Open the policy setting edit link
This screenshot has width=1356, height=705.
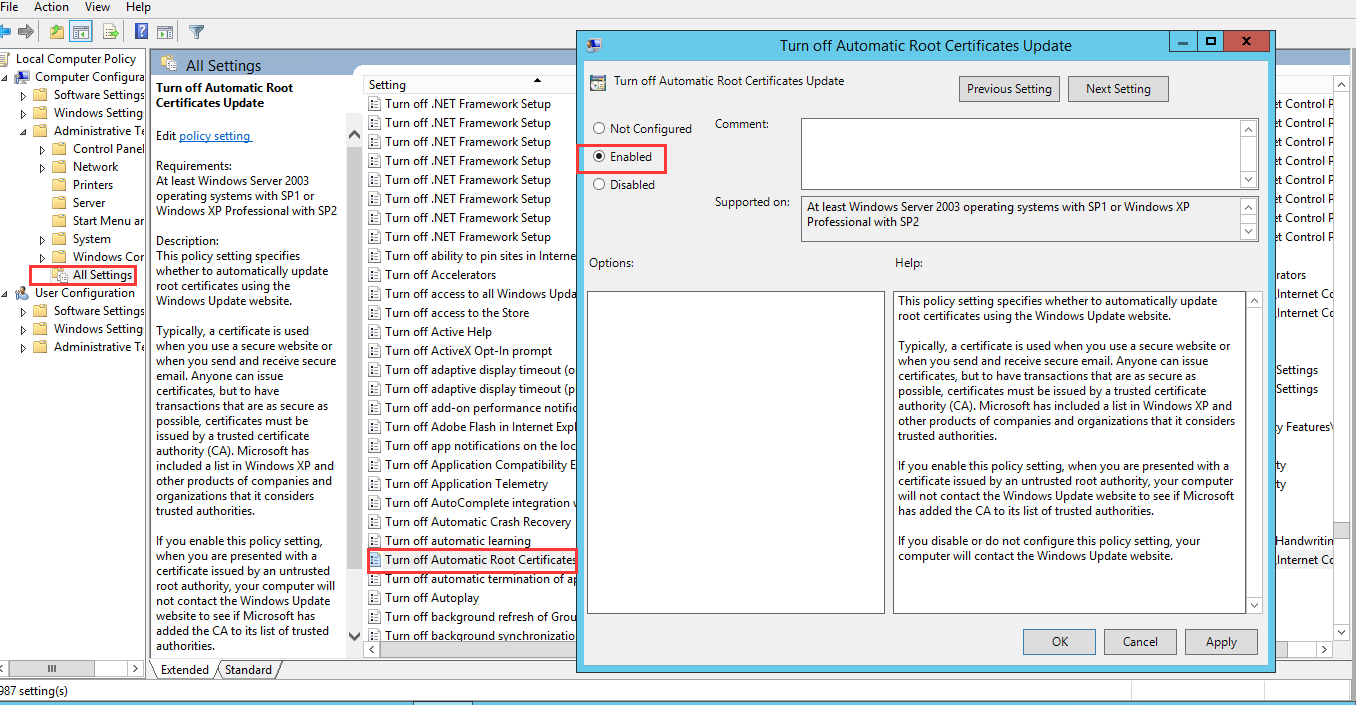[214, 135]
